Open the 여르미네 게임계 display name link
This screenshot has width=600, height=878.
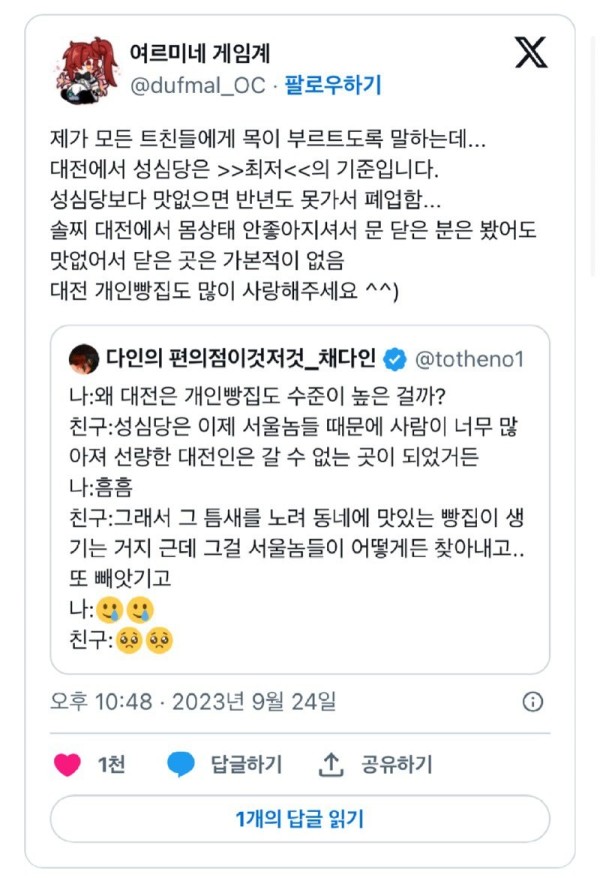(x=200, y=52)
